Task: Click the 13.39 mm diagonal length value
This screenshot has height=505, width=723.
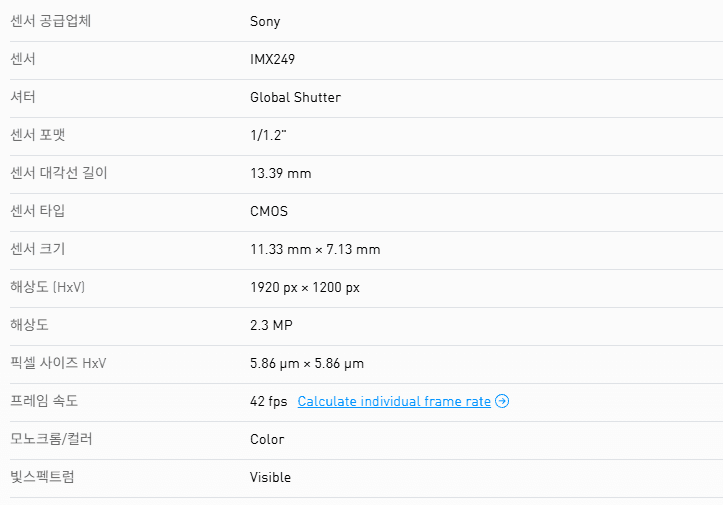Action: pos(280,173)
